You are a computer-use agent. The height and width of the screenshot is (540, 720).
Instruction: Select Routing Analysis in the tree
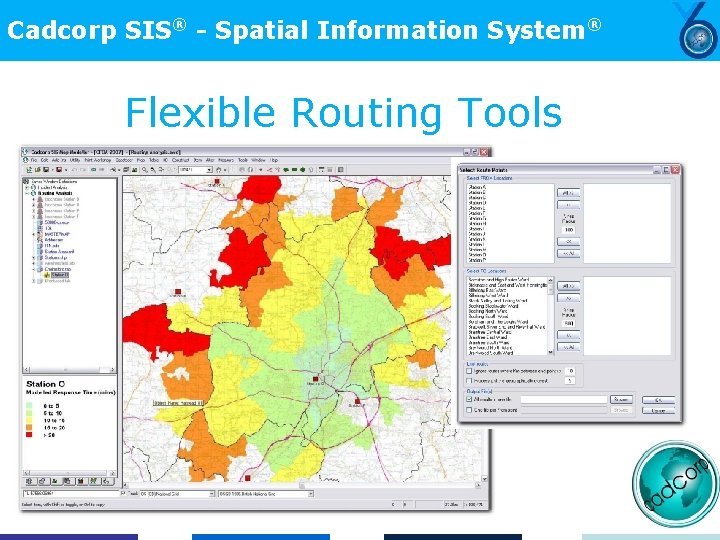[55, 193]
